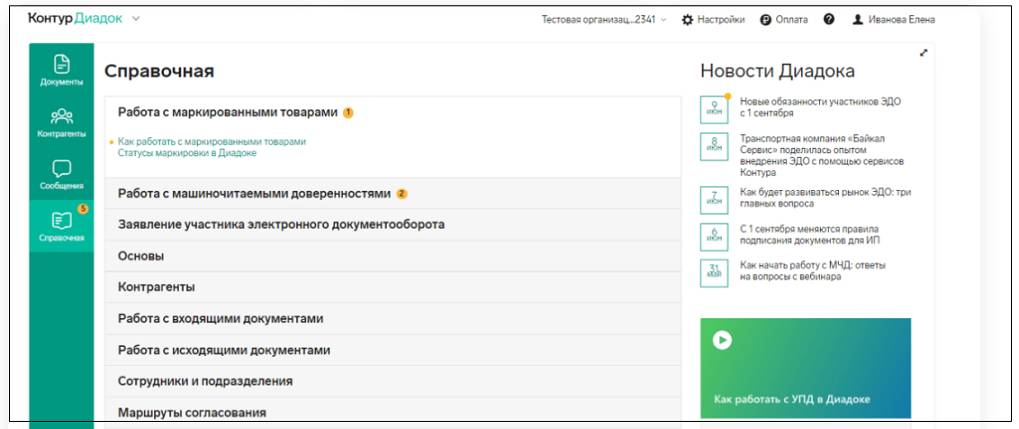Expand Работа с исходящими документами section
The width and height of the screenshot is (1019, 429).
(x=393, y=350)
